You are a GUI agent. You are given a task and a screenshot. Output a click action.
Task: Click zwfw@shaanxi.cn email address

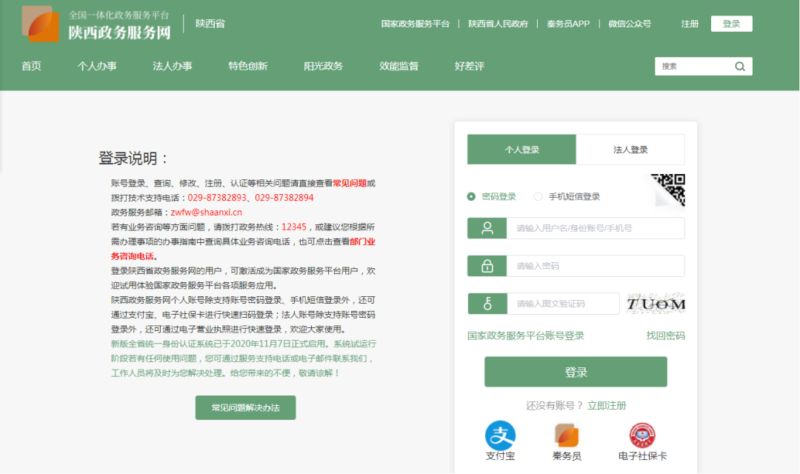click(207, 212)
